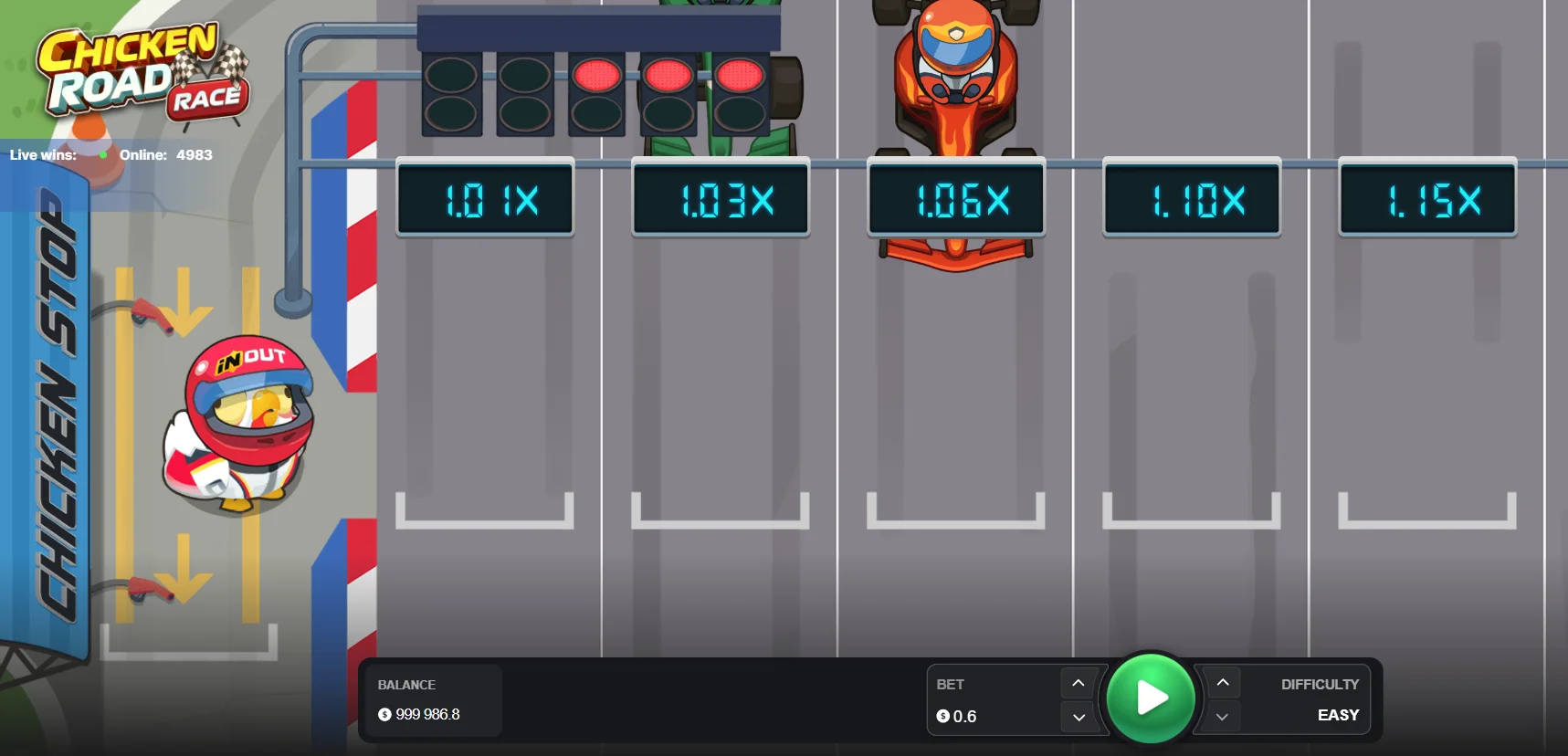Click the dollar coin icon beside balance
1568x756 pixels.
point(384,715)
